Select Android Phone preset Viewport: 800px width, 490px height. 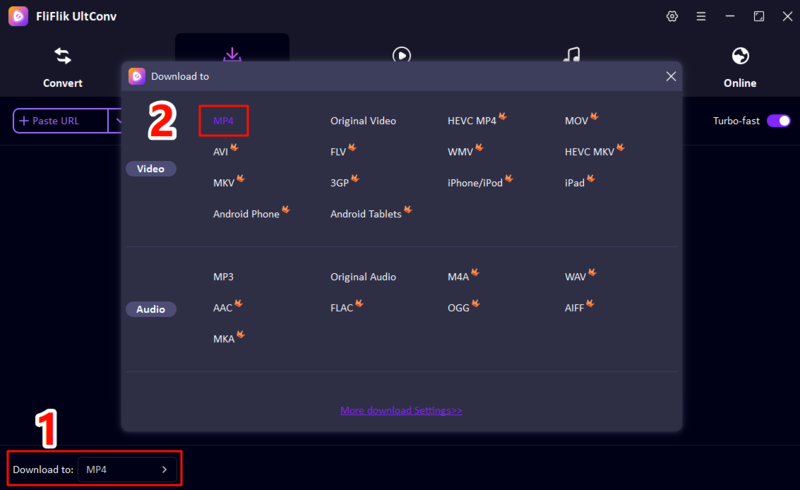(x=246, y=214)
